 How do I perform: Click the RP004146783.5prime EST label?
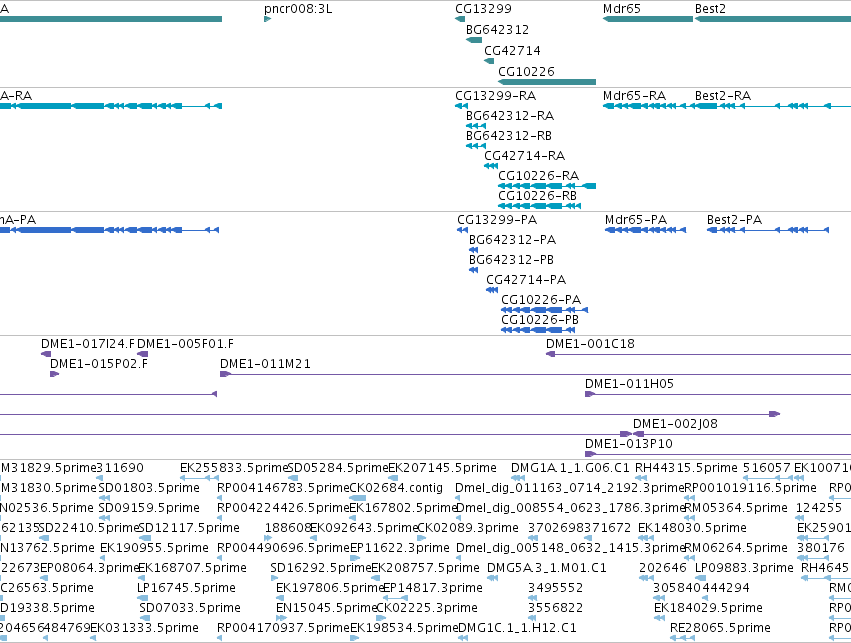tap(283, 489)
